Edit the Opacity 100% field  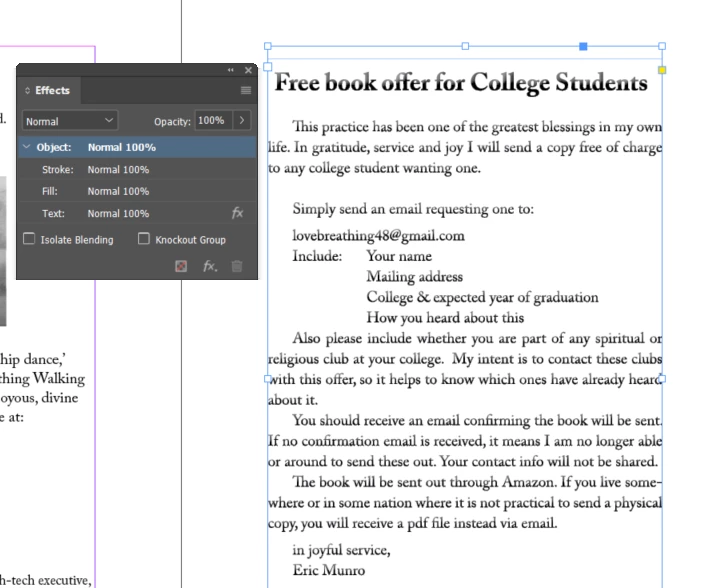click(213, 121)
